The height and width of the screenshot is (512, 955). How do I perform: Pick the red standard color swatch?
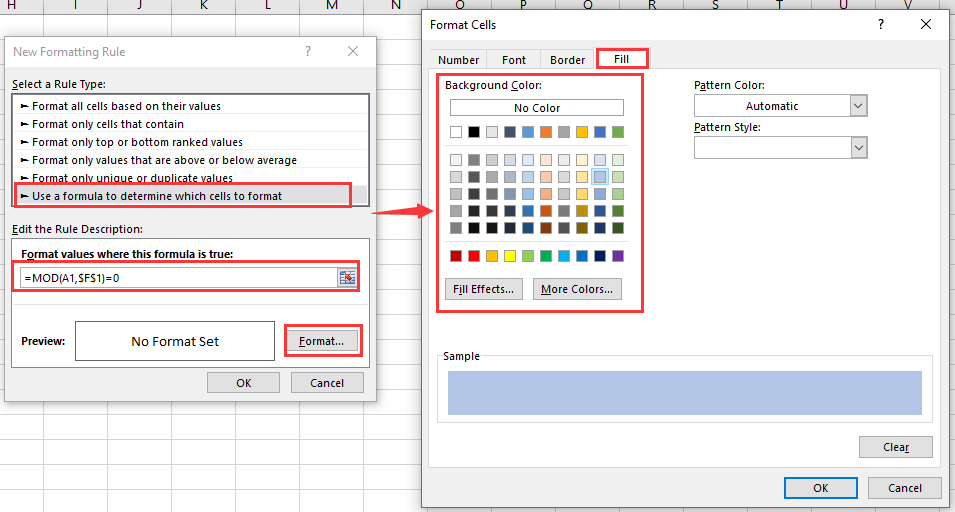point(474,256)
